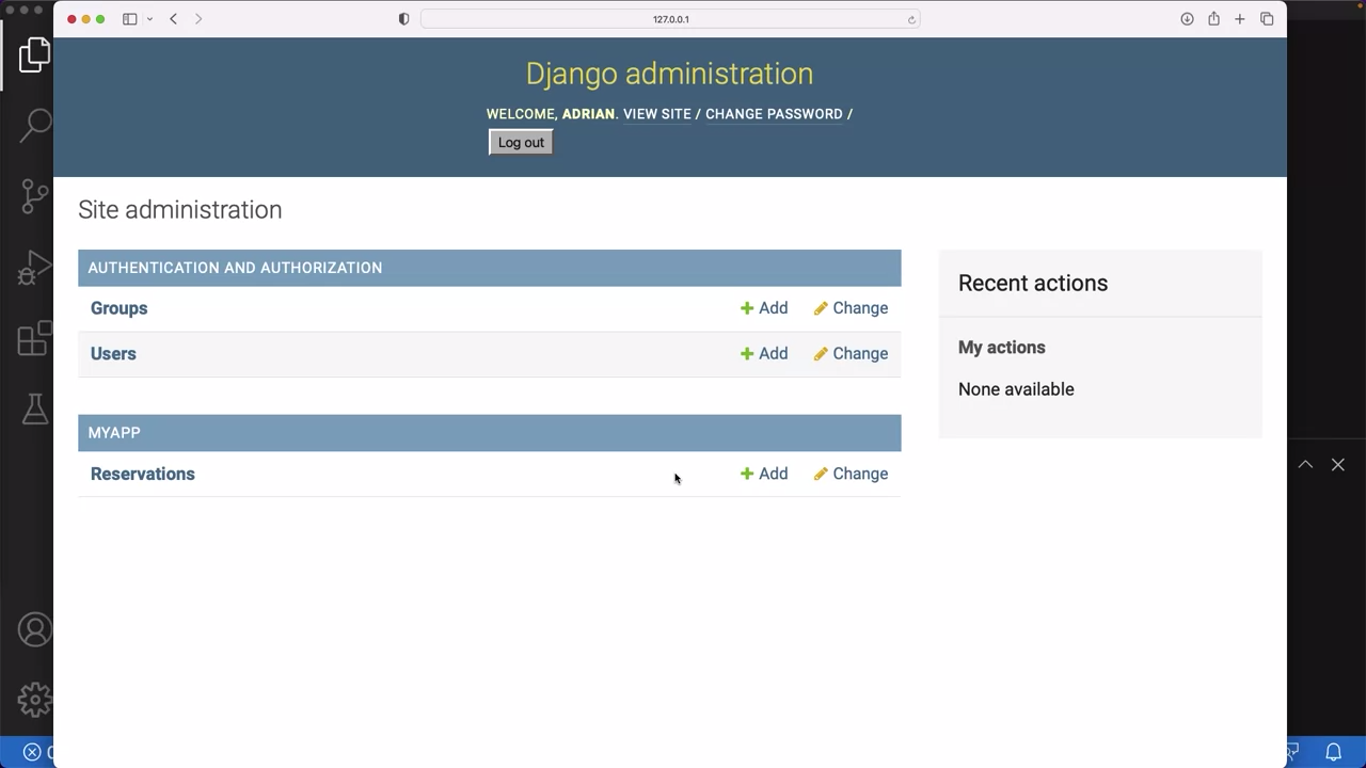Click the Safari share icon
This screenshot has width=1366, height=768.
click(1213, 19)
